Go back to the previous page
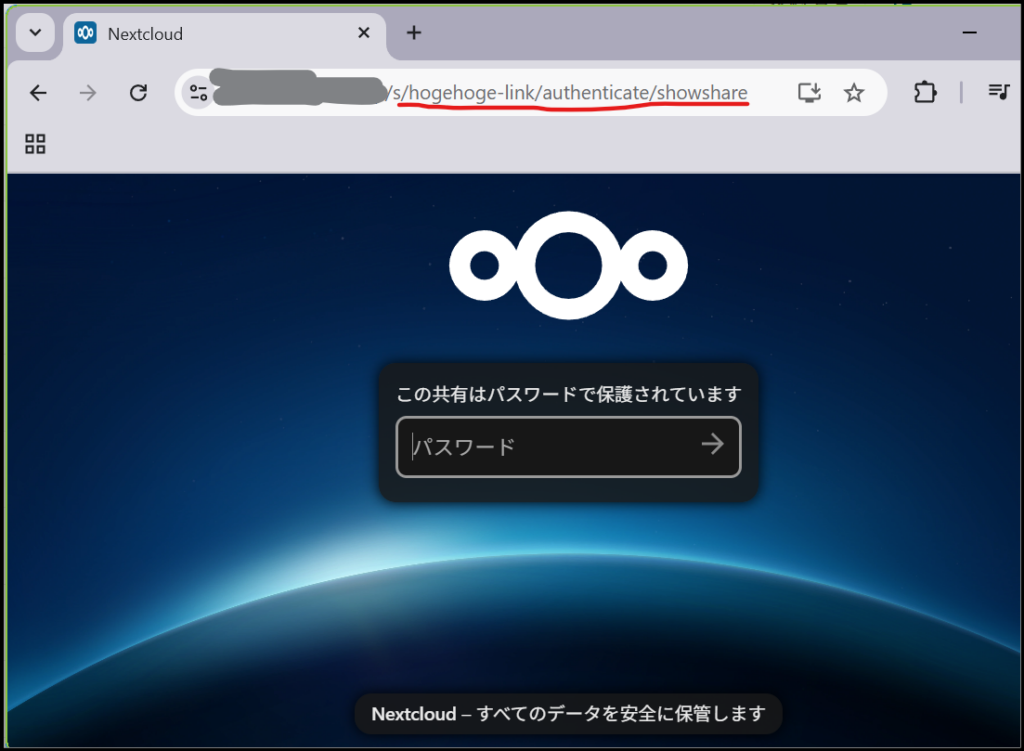Viewport: 1024px width, 751px height. [x=38, y=93]
